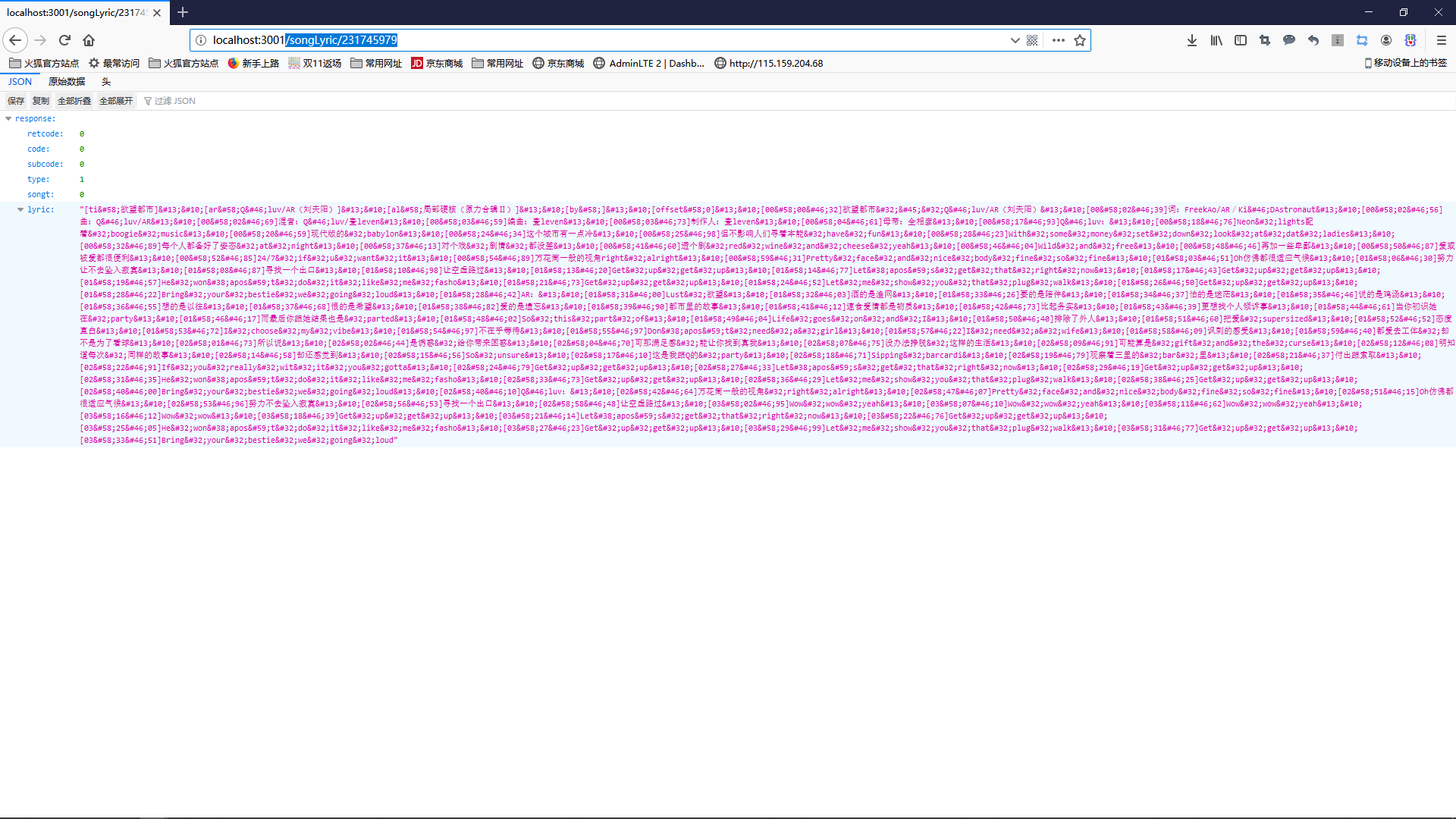The height and width of the screenshot is (819, 1456).
Task: Bookmark page with star icon
Action: point(1080,40)
